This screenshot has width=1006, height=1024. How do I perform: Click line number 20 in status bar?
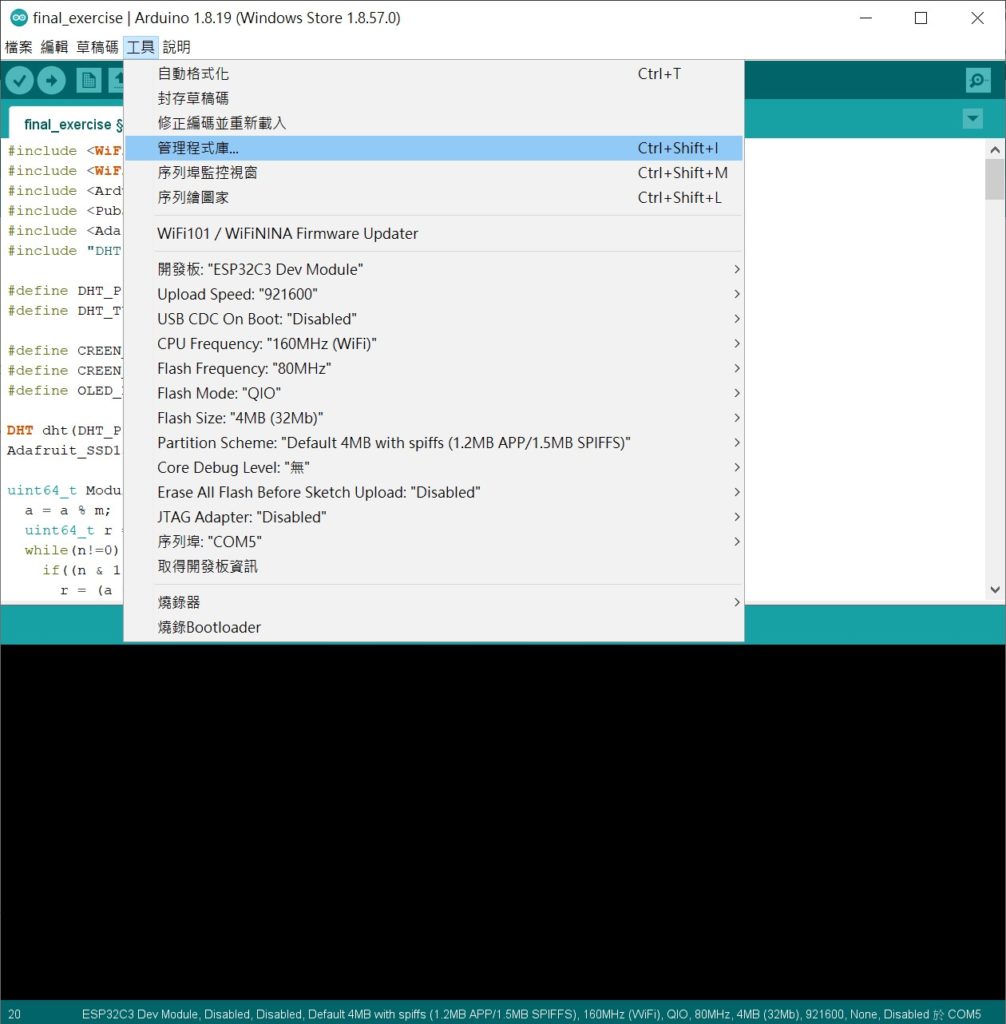(x=14, y=1014)
